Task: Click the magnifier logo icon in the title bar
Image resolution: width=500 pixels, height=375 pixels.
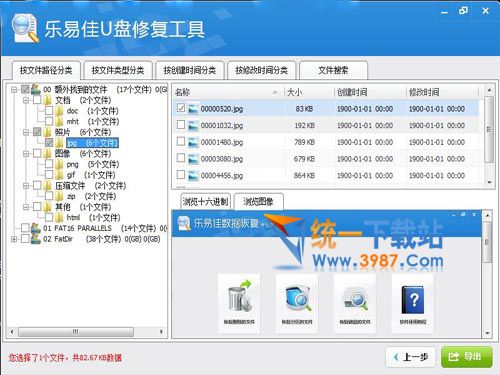Action: (x=25, y=28)
